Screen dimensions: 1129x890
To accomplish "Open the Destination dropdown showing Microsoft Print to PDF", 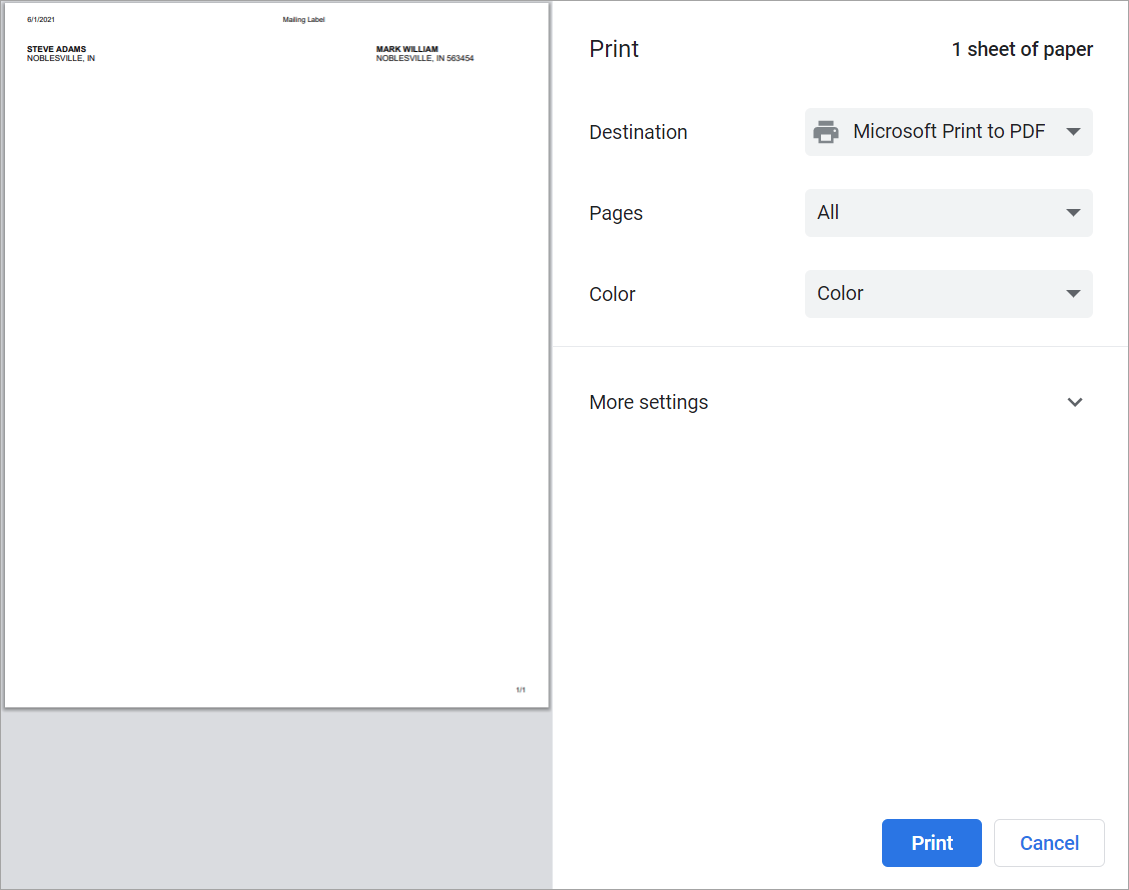I will coord(948,132).
